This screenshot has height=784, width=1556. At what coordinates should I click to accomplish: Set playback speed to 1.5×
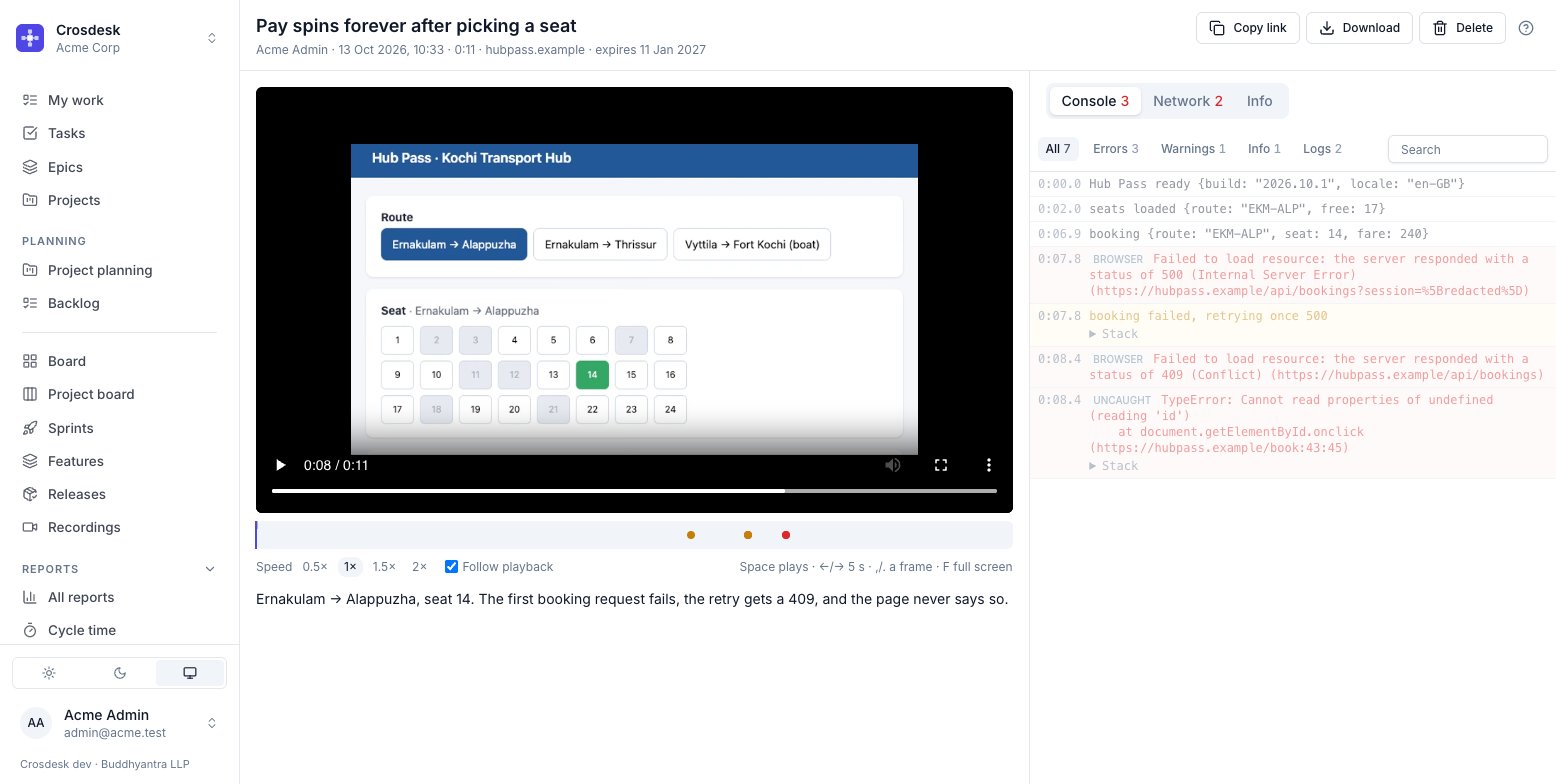tap(384, 567)
